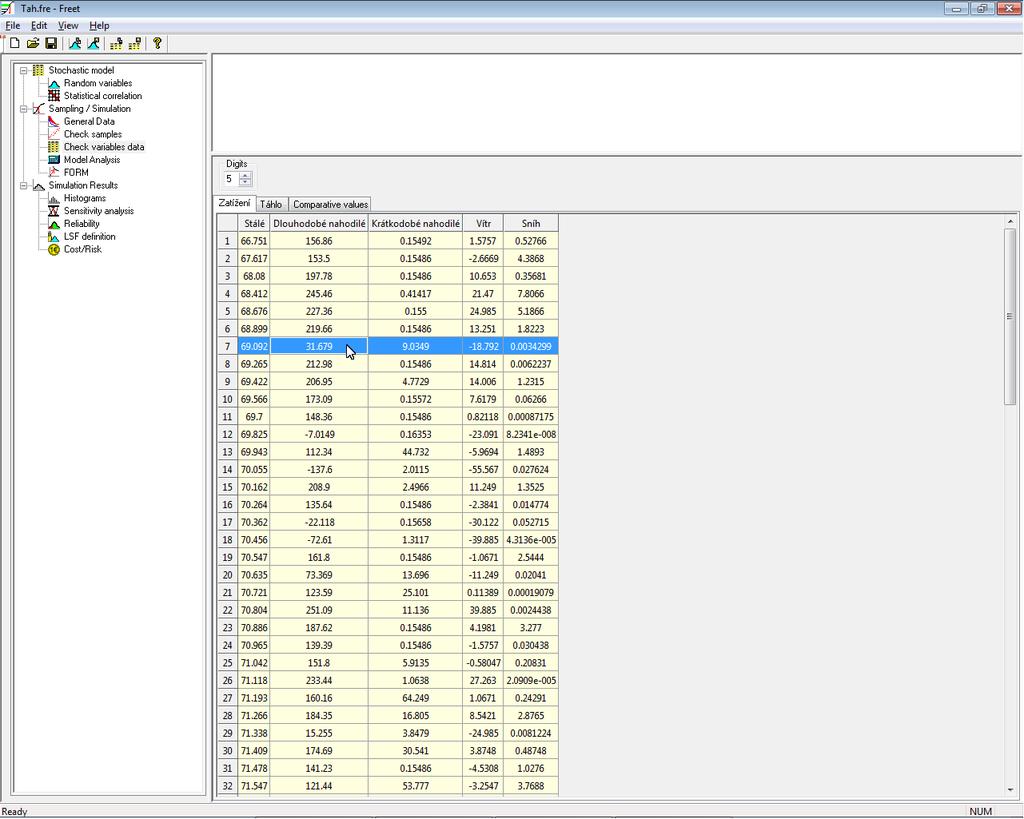The width and height of the screenshot is (1024, 819).
Task: Click the Dlouhodobé nahodilé column header
Action: click(x=319, y=223)
